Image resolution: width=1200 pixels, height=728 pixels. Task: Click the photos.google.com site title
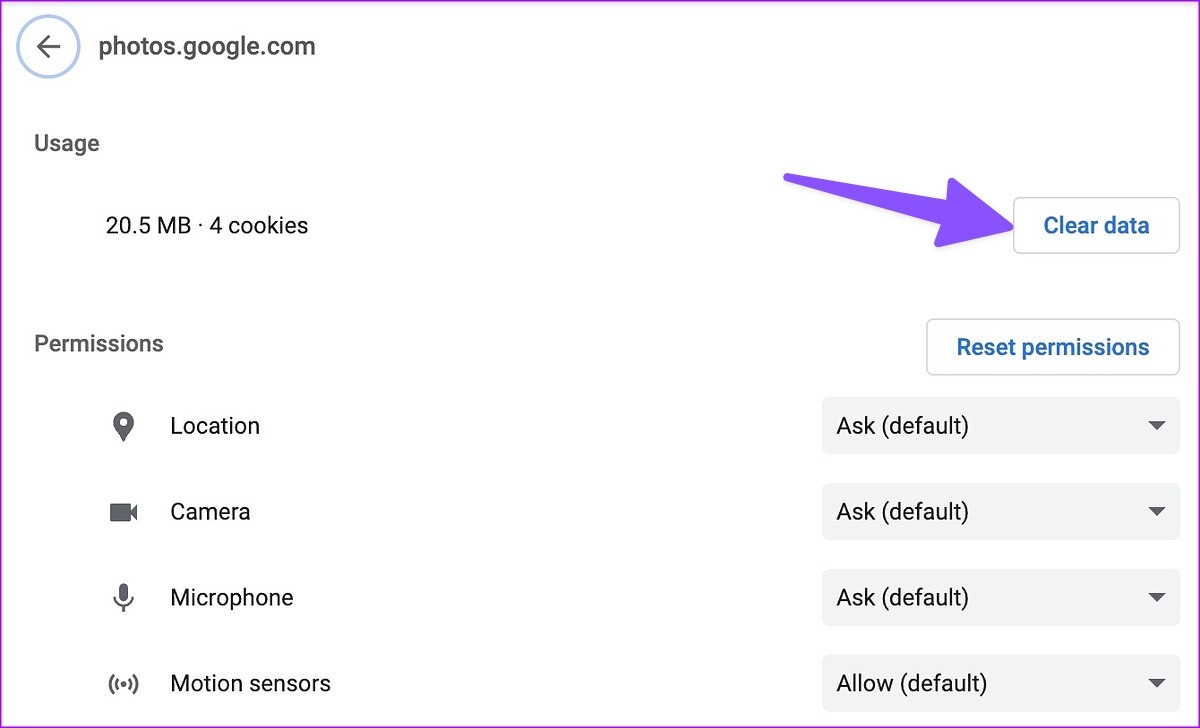click(206, 46)
